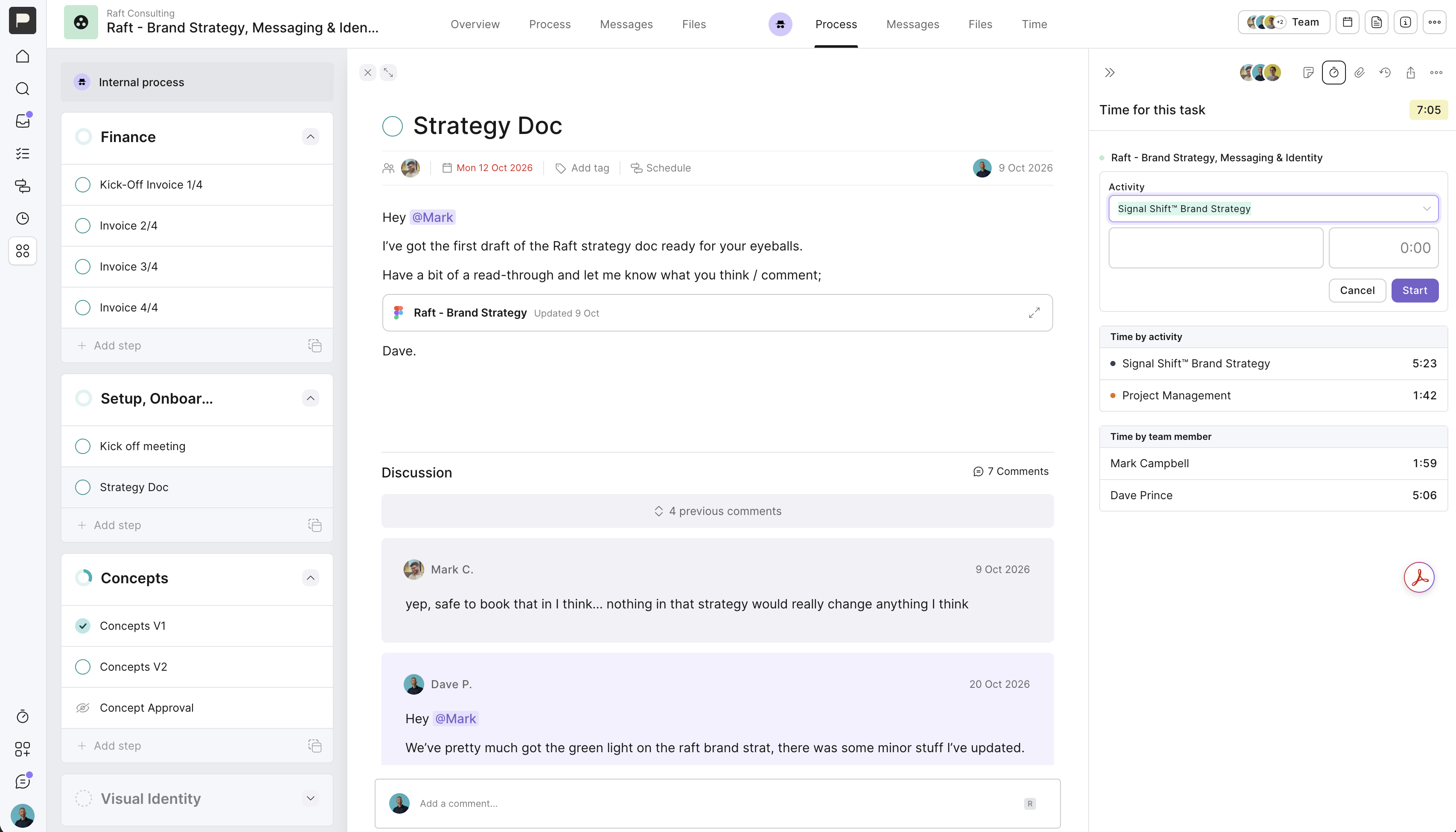Viewport: 1456px width, 832px height.
Task: Switch to the Overview tab
Action: (x=475, y=24)
